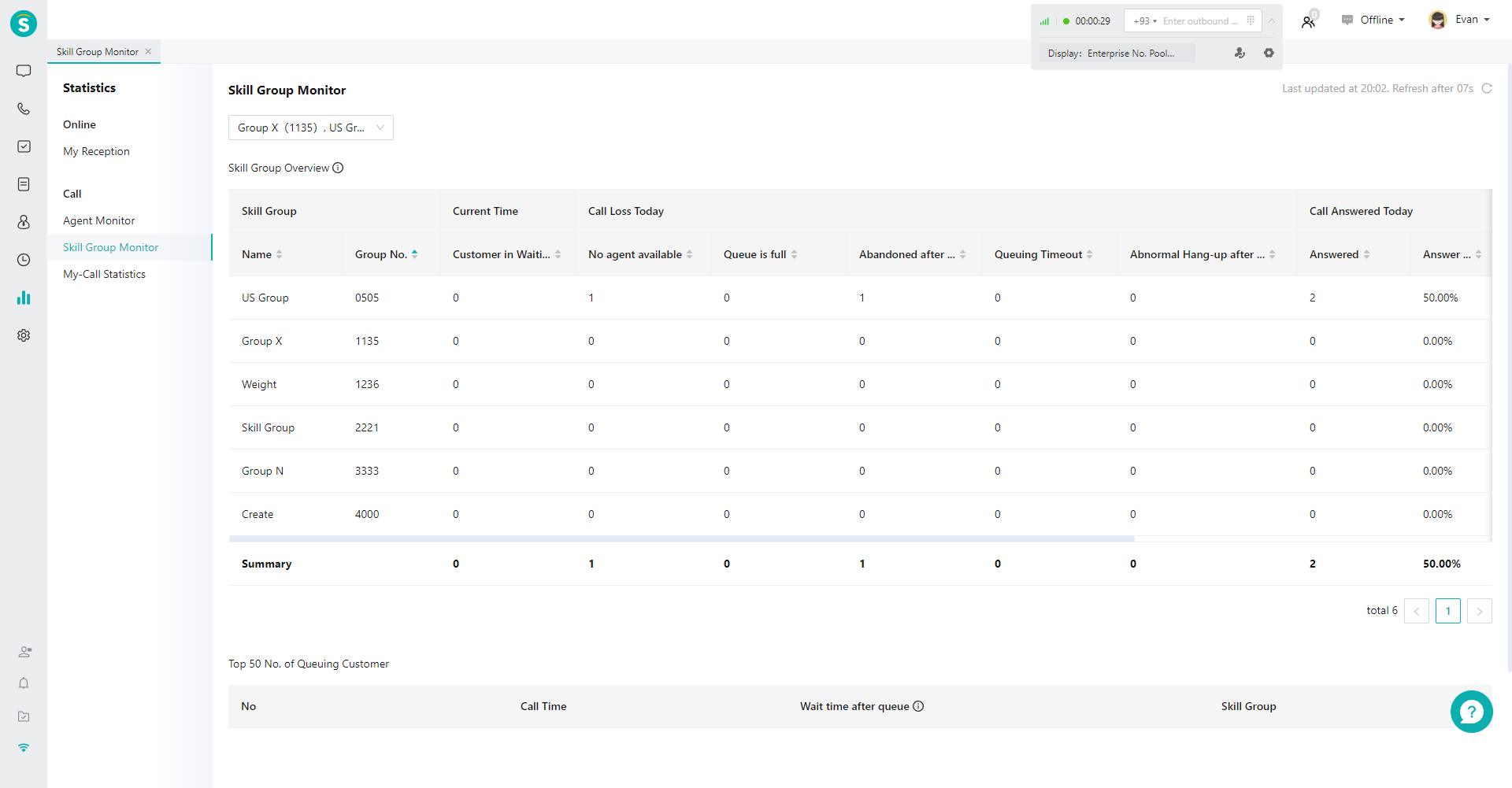Click the US Group row name
Screen dimensions: 1512x788
tap(265, 298)
